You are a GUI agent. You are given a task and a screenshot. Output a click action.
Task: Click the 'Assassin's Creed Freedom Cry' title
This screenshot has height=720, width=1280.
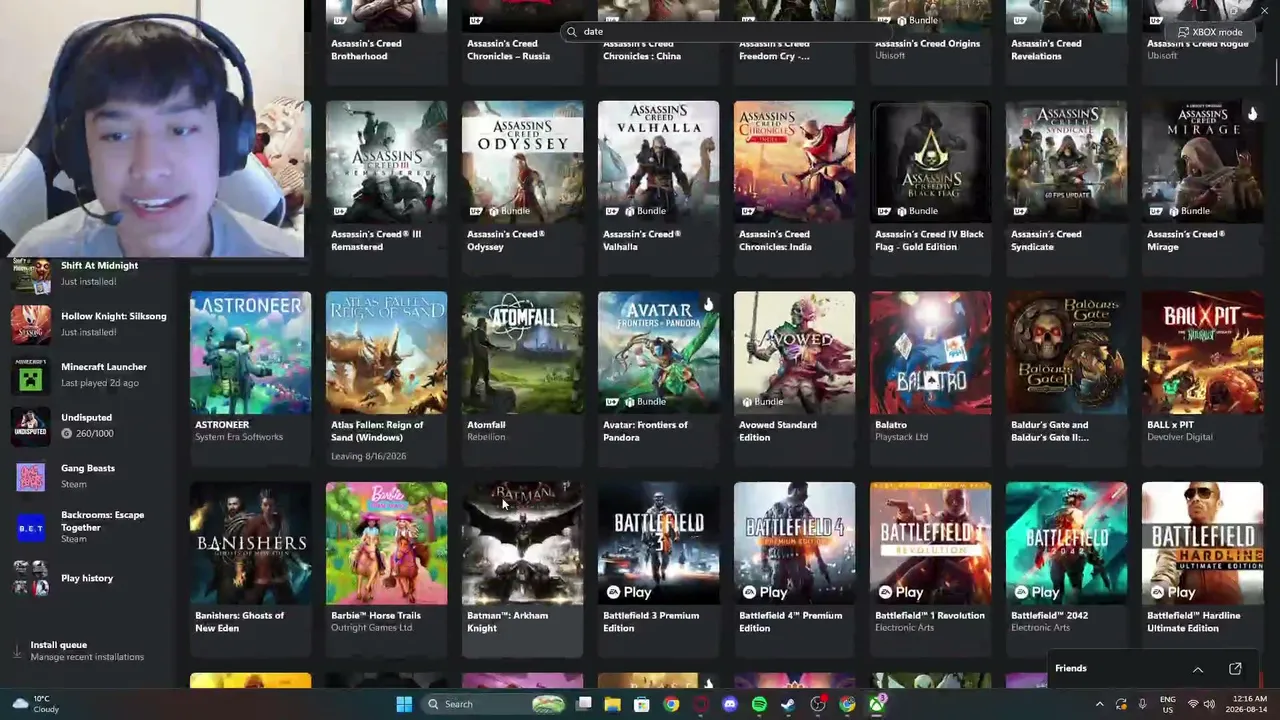point(774,50)
